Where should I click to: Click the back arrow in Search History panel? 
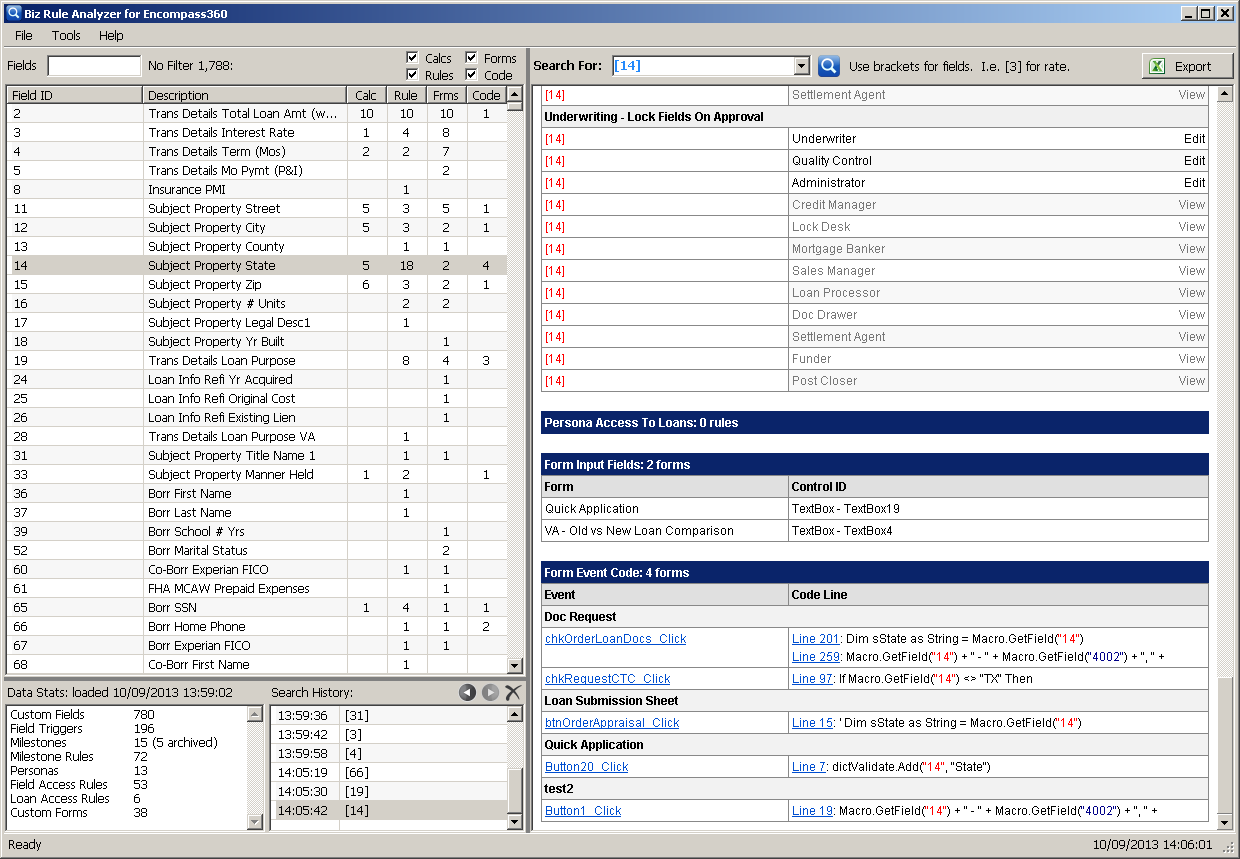[x=468, y=691]
